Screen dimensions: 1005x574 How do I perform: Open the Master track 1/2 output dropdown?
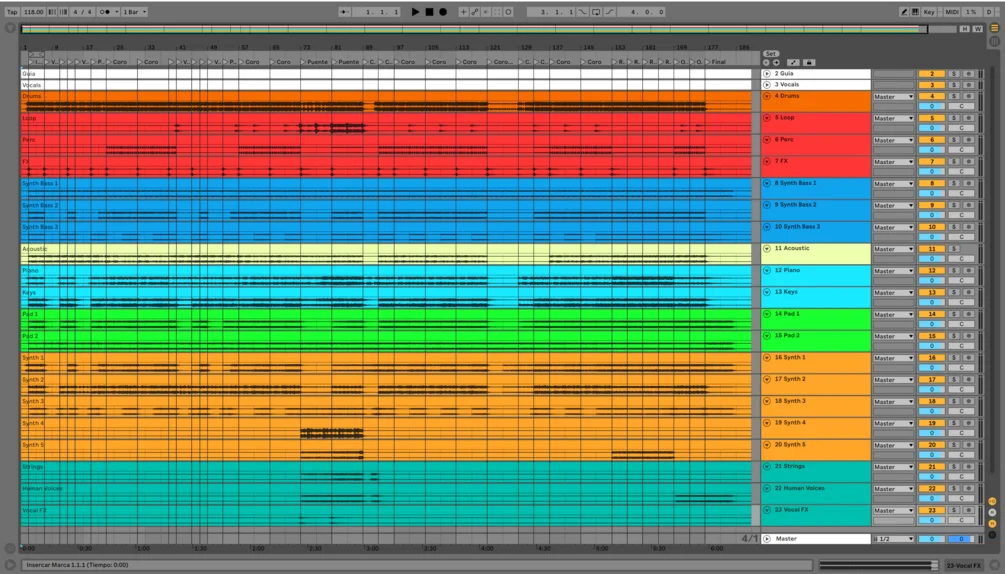(893, 539)
